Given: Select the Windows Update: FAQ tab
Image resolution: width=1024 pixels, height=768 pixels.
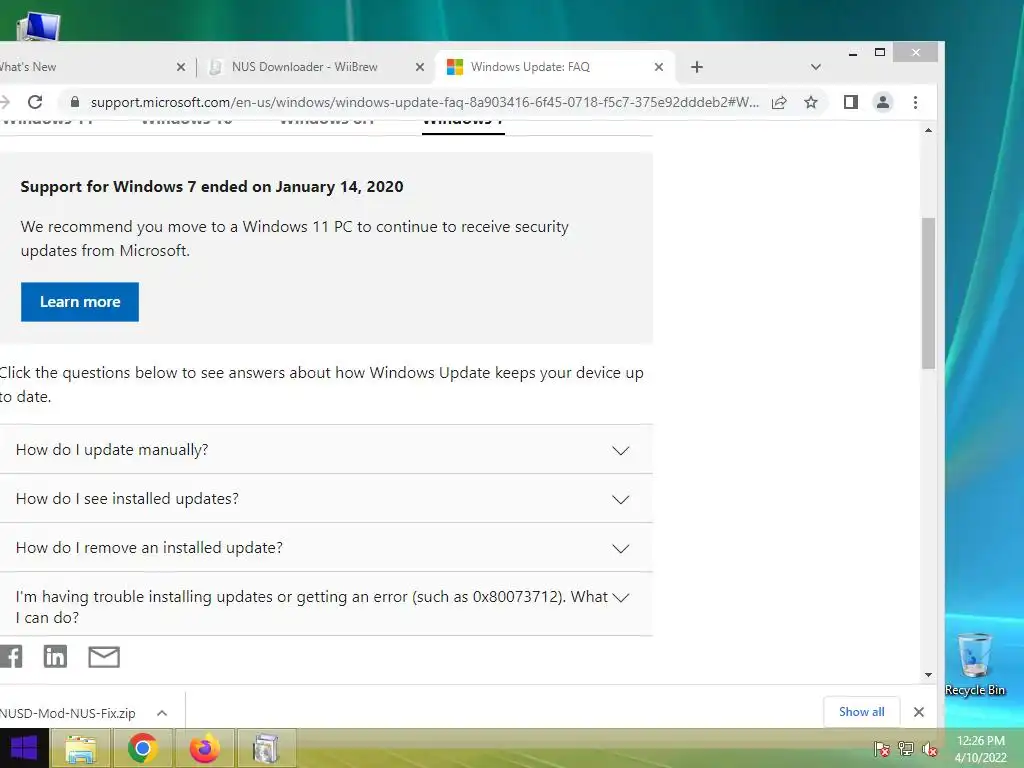Looking at the screenshot, I should point(555,67).
